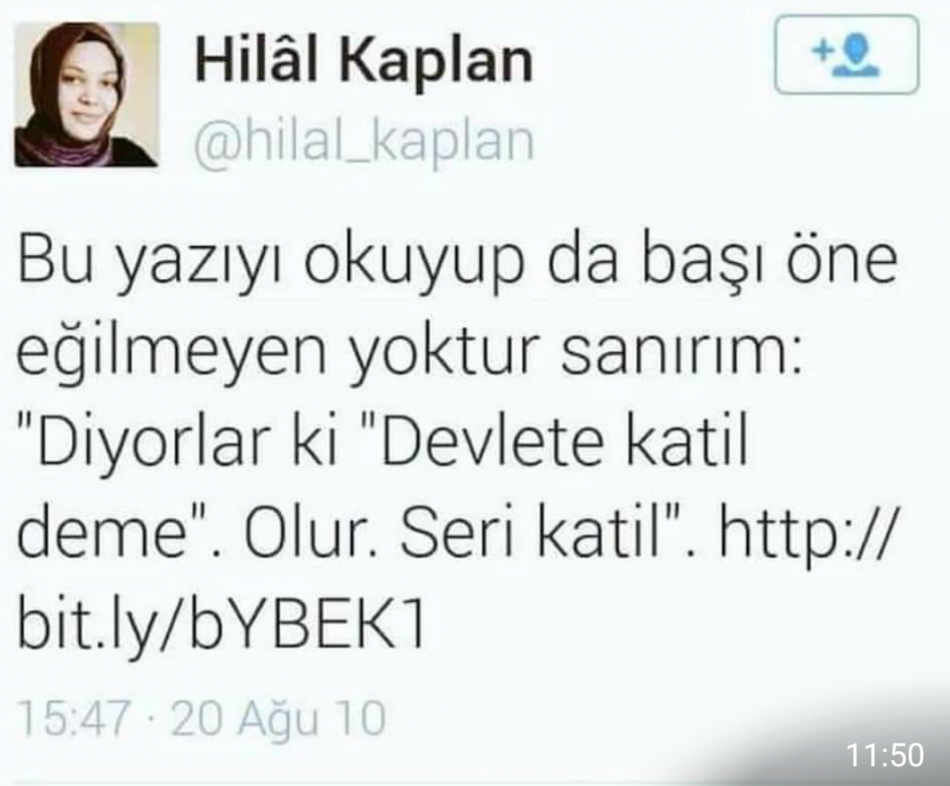This screenshot has width=950, height=786.
Task: Select the word "eğilmeyen" in the tweet
Action: point(171,354)
